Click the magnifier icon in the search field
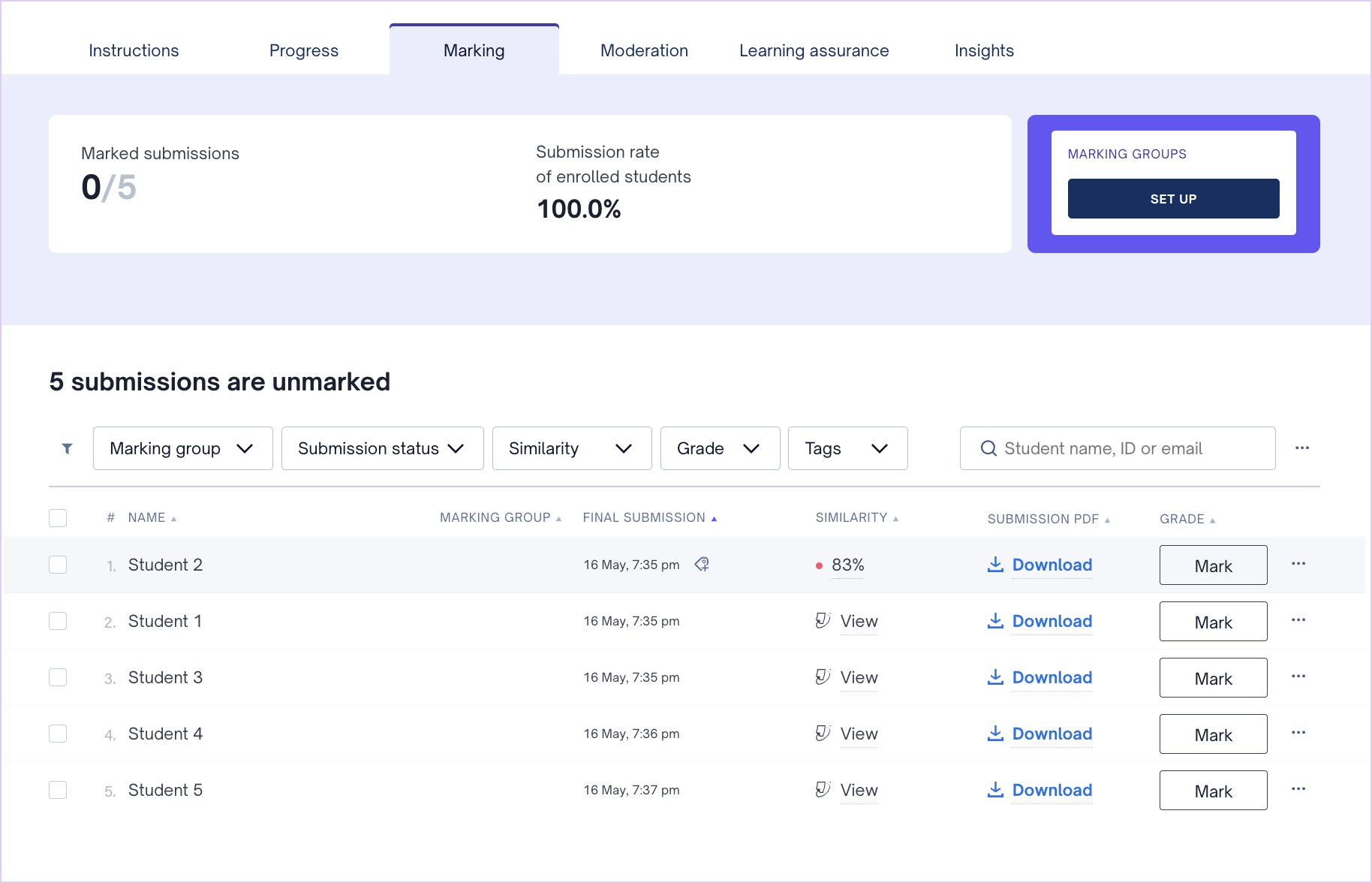1372x883 pixels. (x=988, y=448)
